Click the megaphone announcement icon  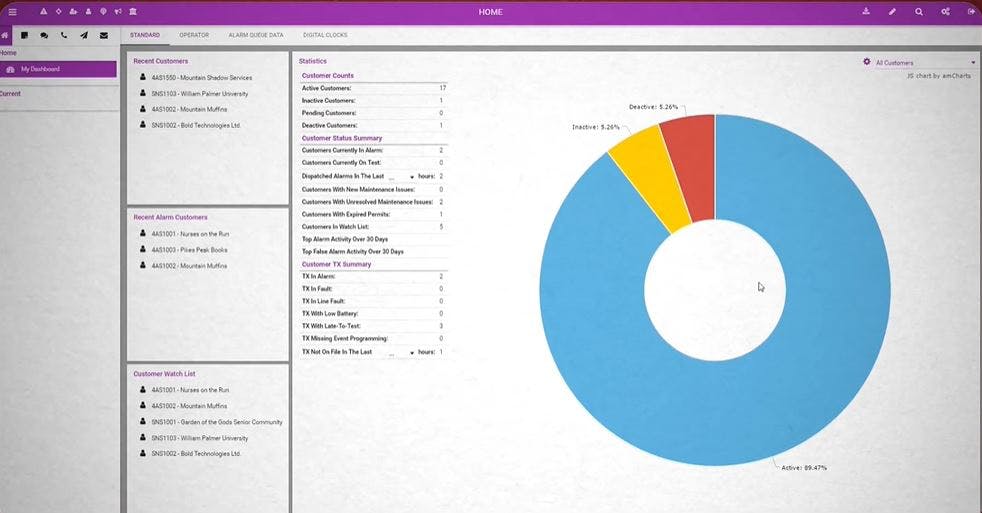point(118,11)
